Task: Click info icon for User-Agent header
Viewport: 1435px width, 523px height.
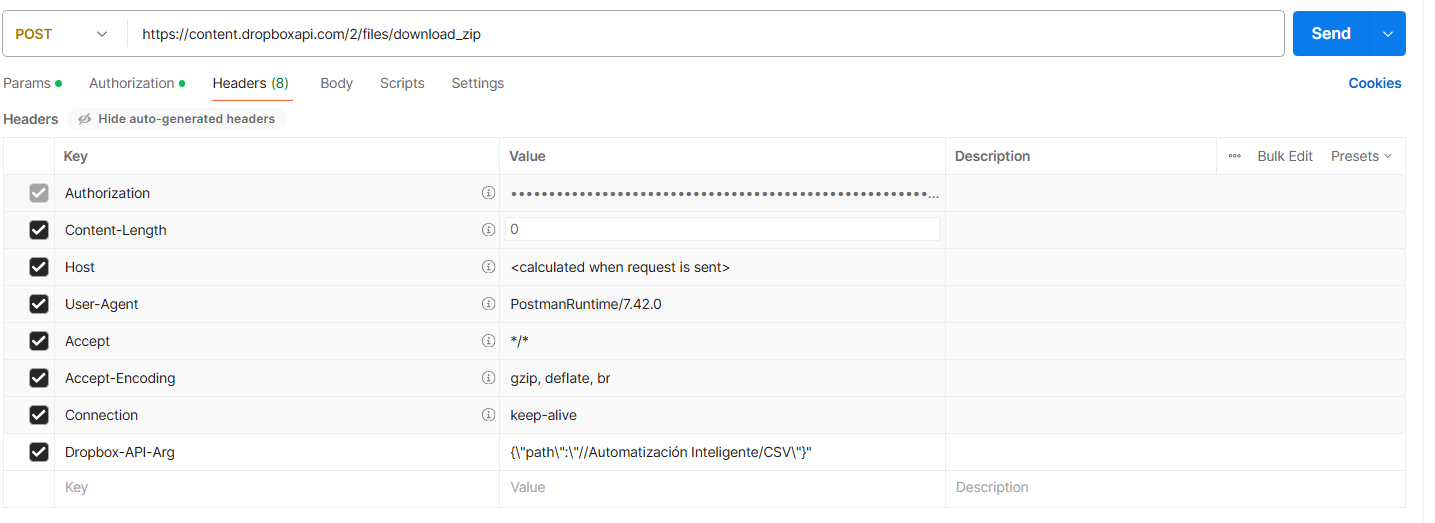Action: click(488, 304)
